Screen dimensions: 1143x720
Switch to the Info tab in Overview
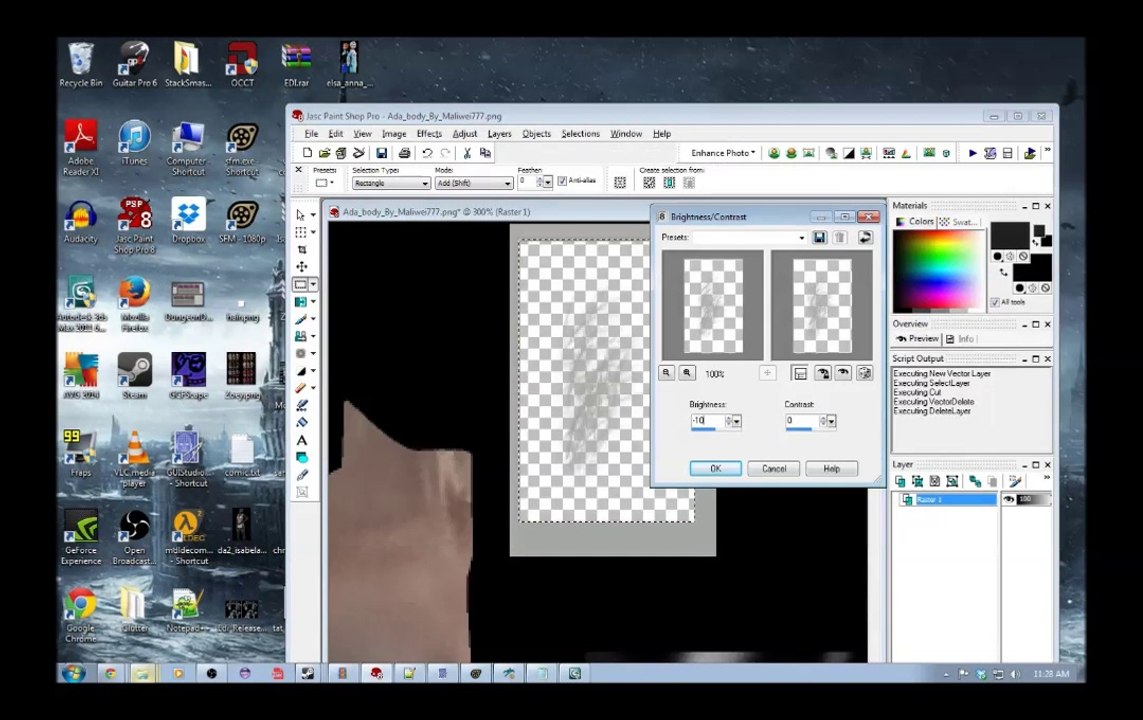(x=961, y=339)
